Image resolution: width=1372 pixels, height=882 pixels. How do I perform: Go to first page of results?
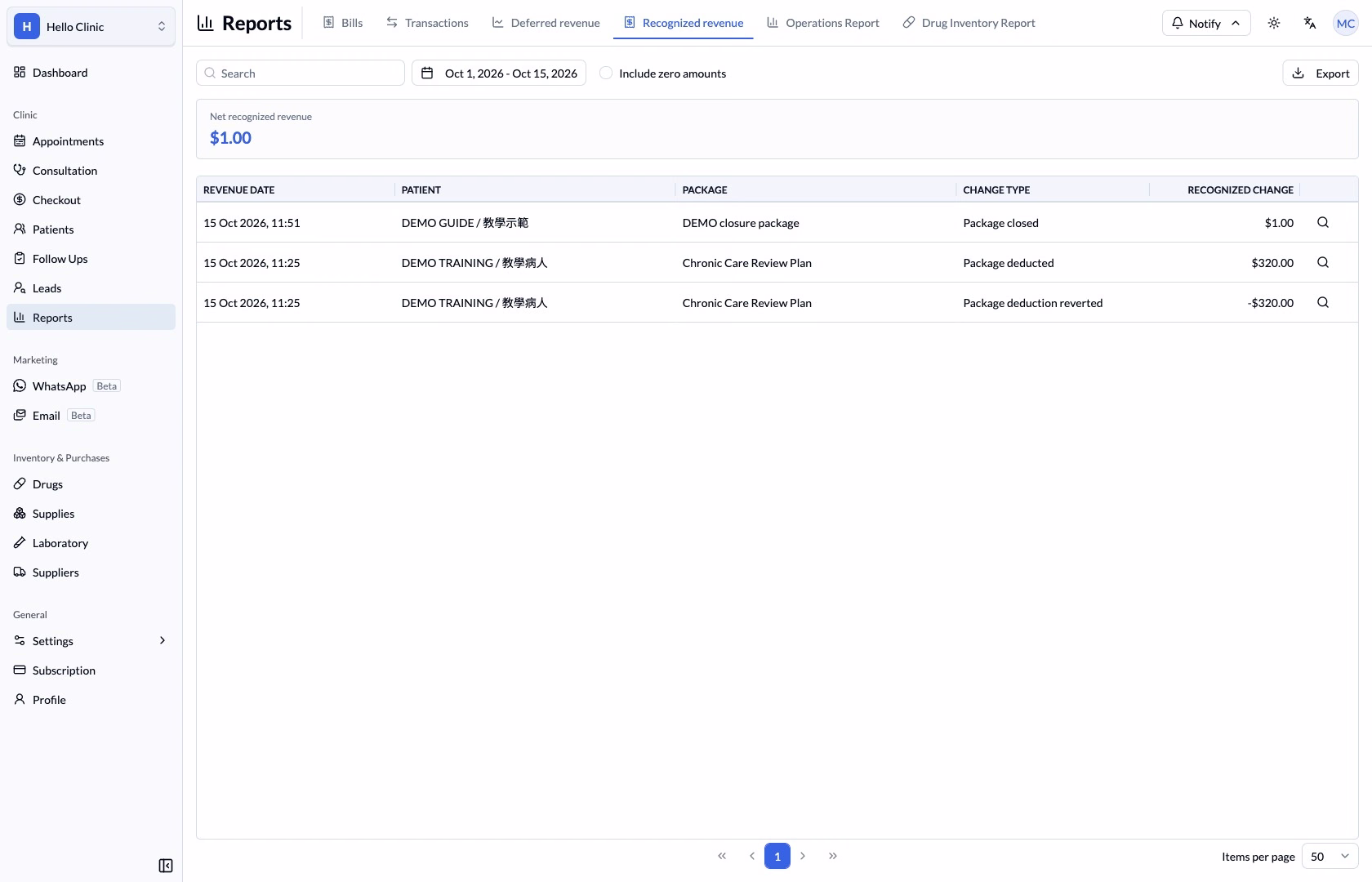[722, 856]
